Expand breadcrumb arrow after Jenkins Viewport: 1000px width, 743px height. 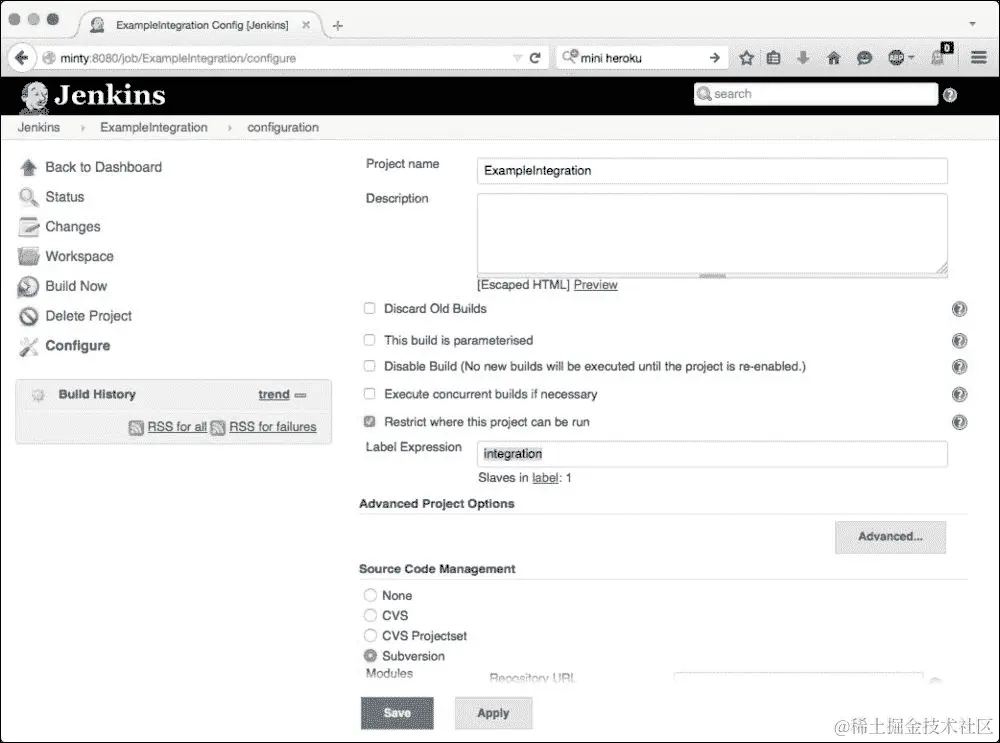82,128
